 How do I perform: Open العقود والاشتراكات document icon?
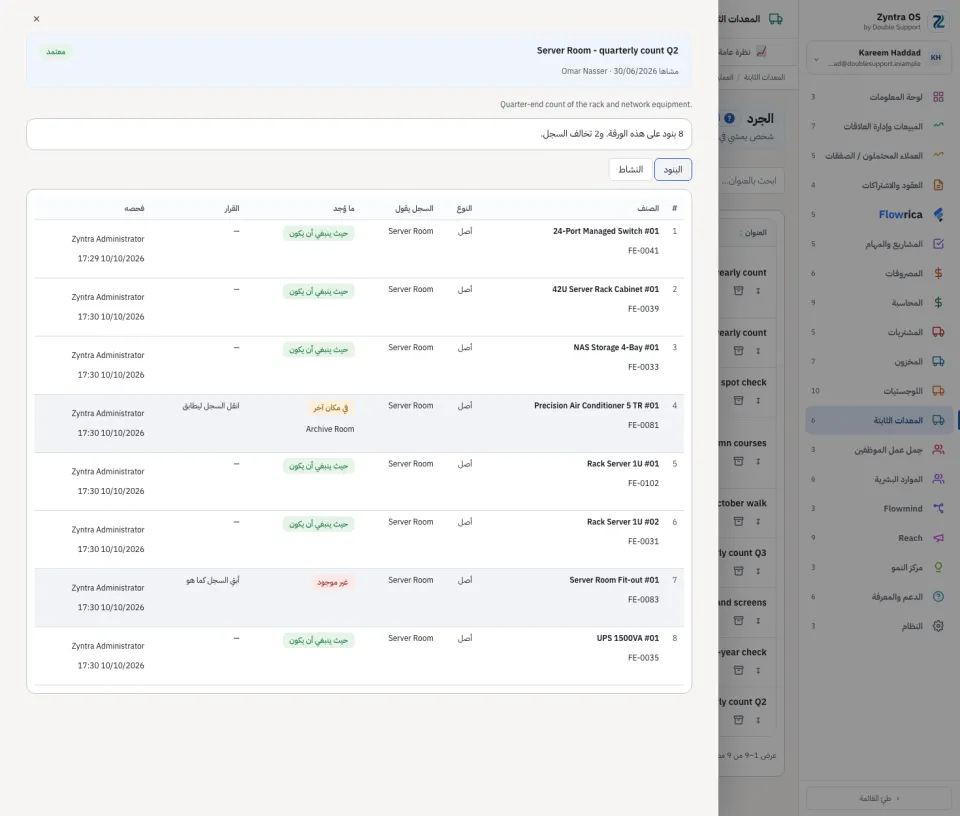[938, 185]
